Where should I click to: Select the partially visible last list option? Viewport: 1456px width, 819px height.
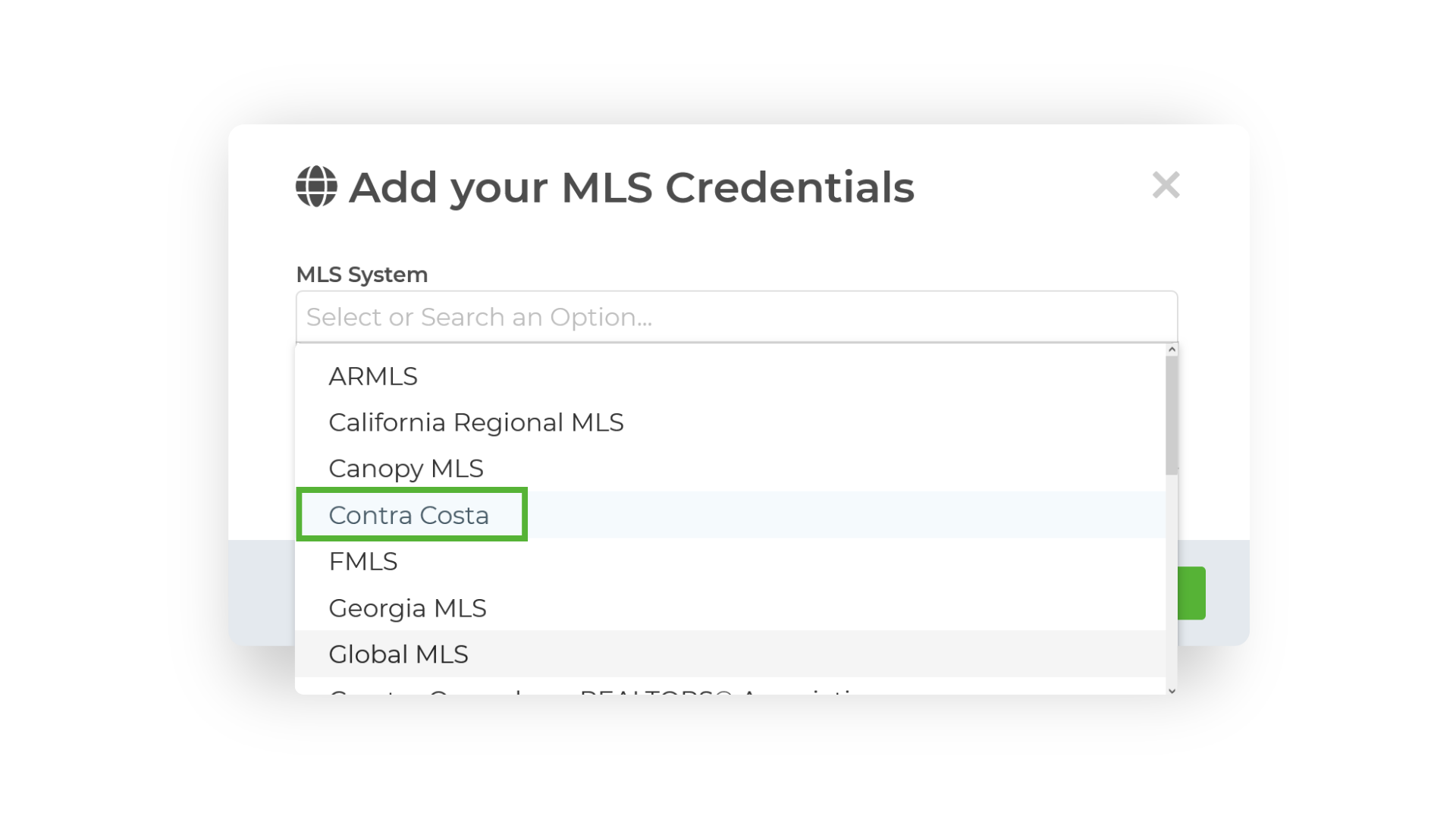pyautogui.click(x=730, y=687)
